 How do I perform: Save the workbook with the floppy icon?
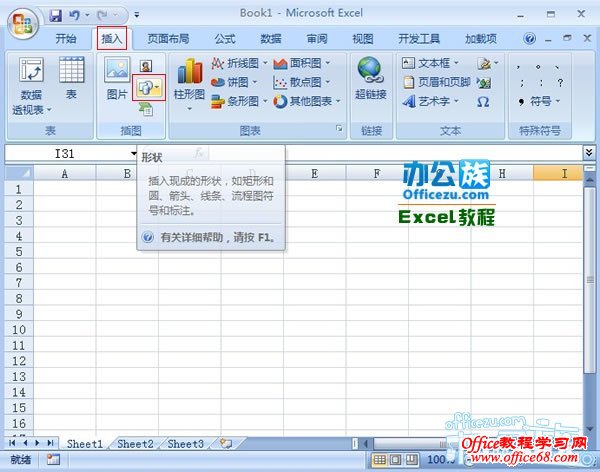(x=56, y=16)
